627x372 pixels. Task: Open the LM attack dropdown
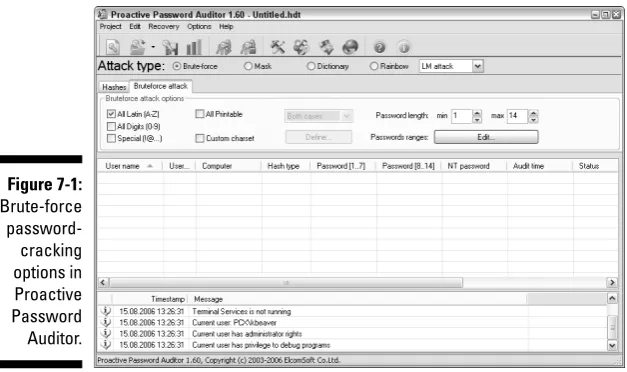coord(477,66)
